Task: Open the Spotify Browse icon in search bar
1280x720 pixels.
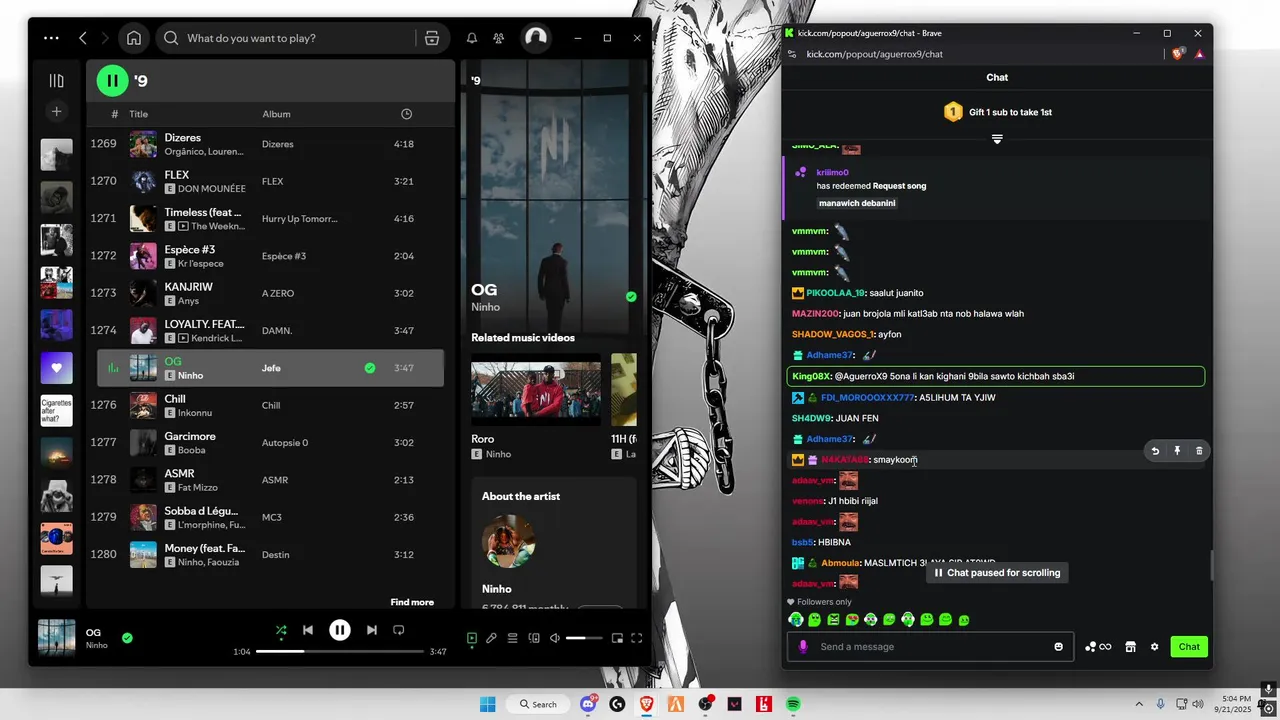Action: pos(432,38)
